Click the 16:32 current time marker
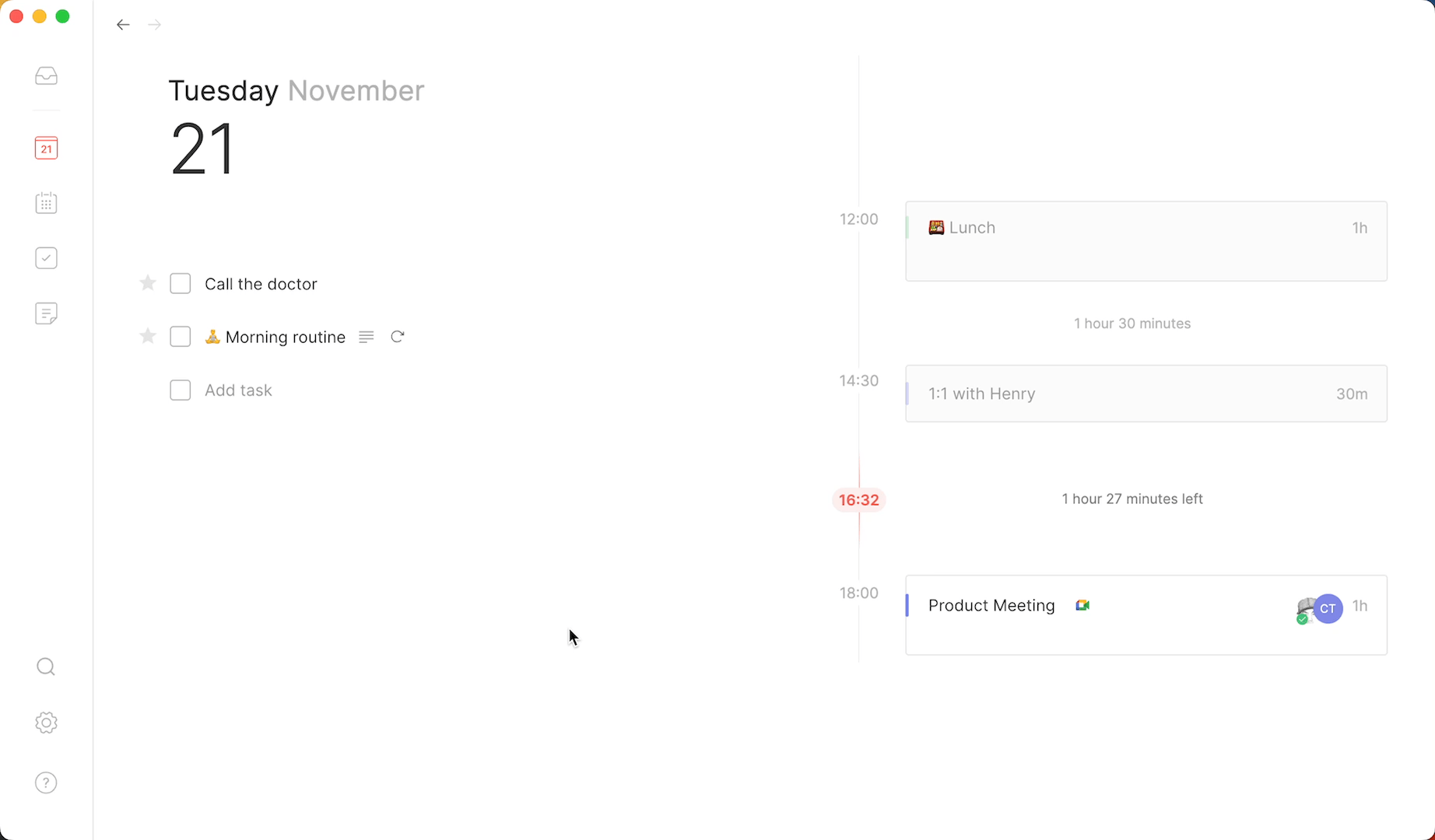 point(858,500)
